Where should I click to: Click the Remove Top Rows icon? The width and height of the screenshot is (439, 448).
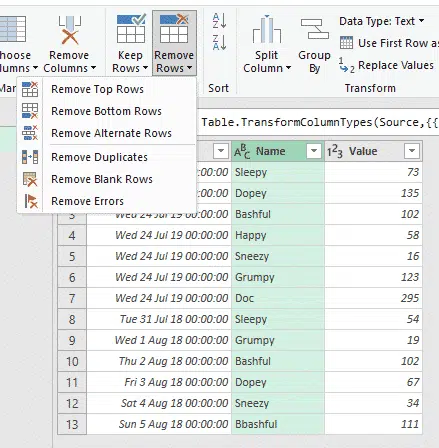coord(30,89)
